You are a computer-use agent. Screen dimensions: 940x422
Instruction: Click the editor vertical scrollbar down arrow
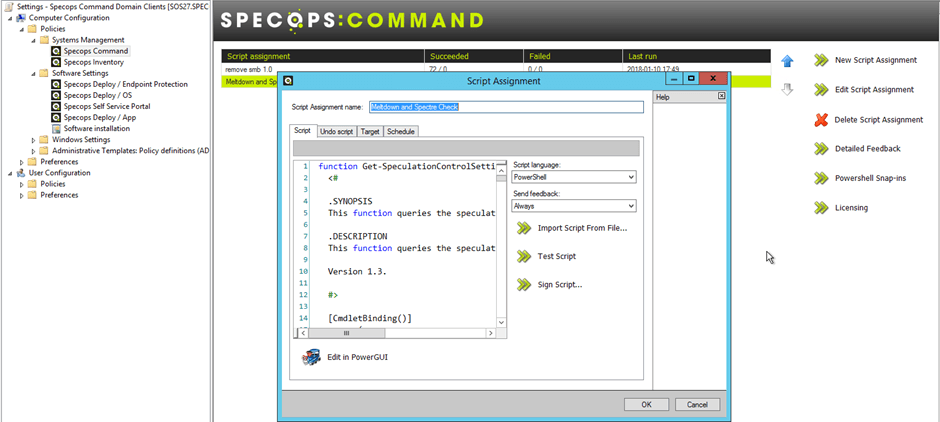[x=501, y=322]
